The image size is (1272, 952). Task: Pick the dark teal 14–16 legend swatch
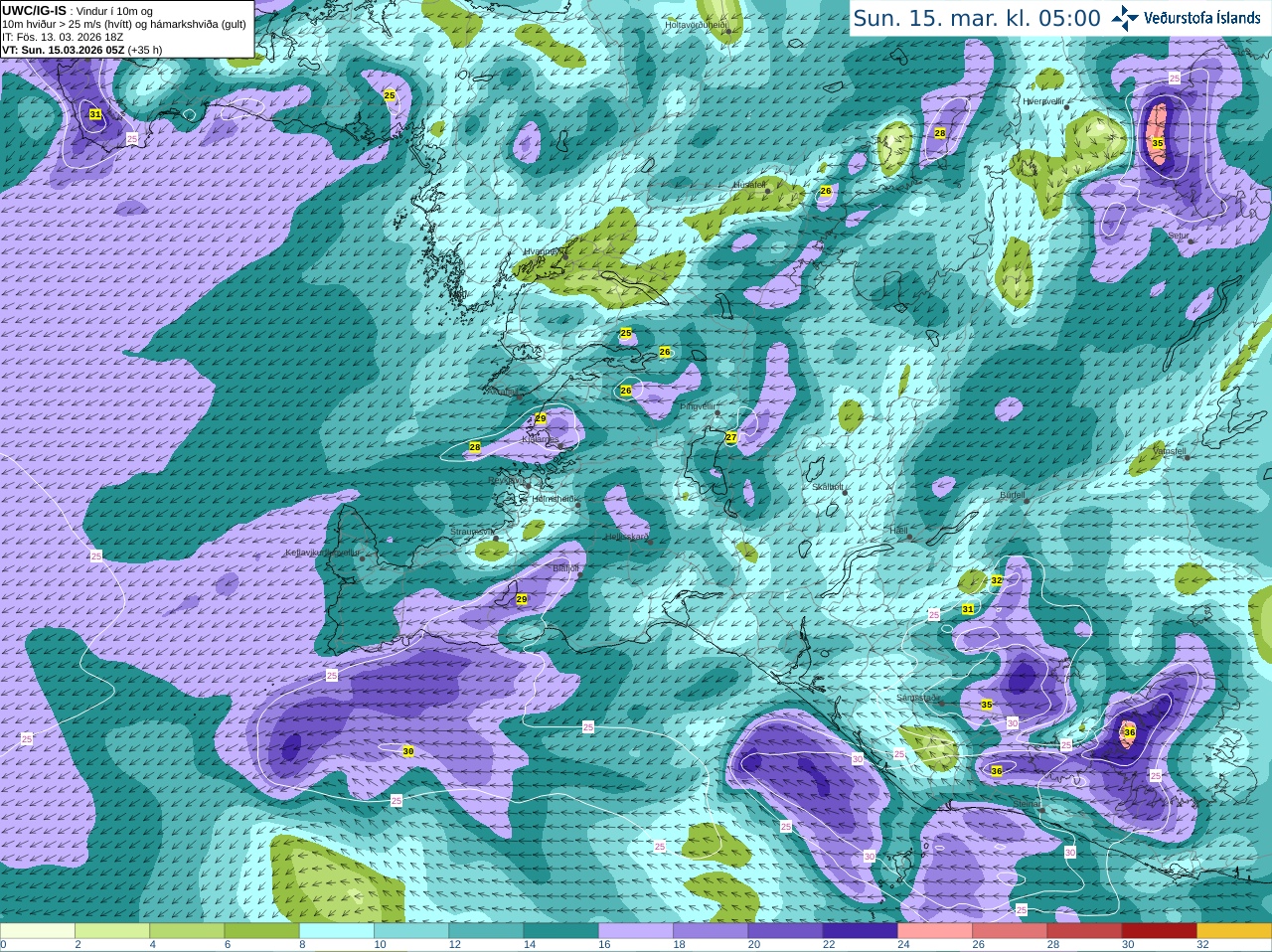(561, 931)
